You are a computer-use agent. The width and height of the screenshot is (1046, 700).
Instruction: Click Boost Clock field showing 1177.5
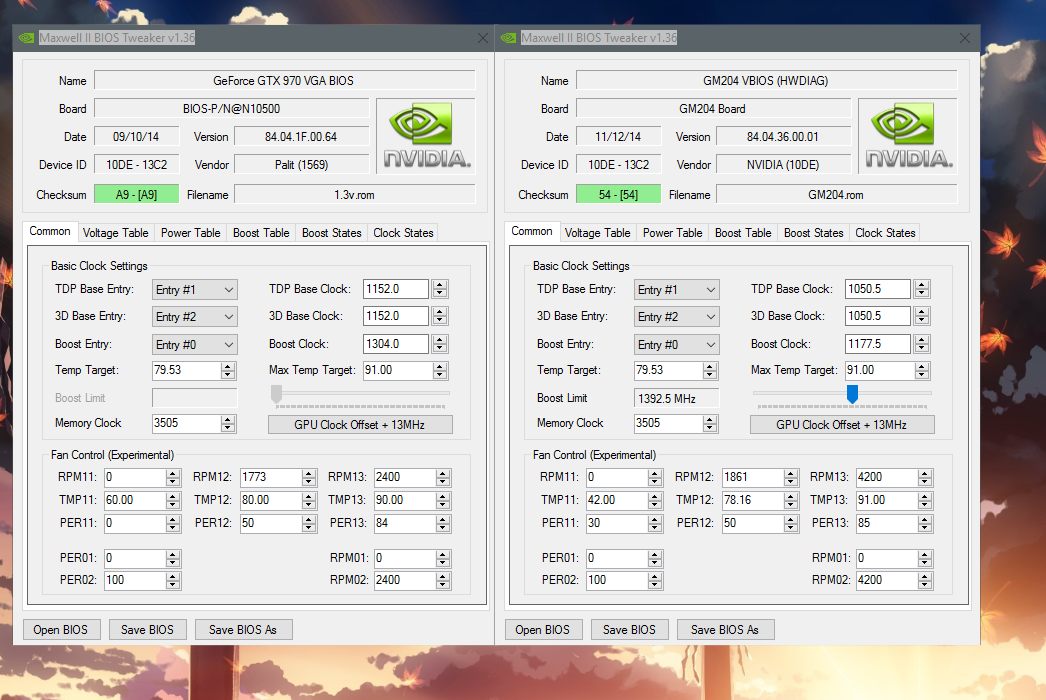coord(878,344)
